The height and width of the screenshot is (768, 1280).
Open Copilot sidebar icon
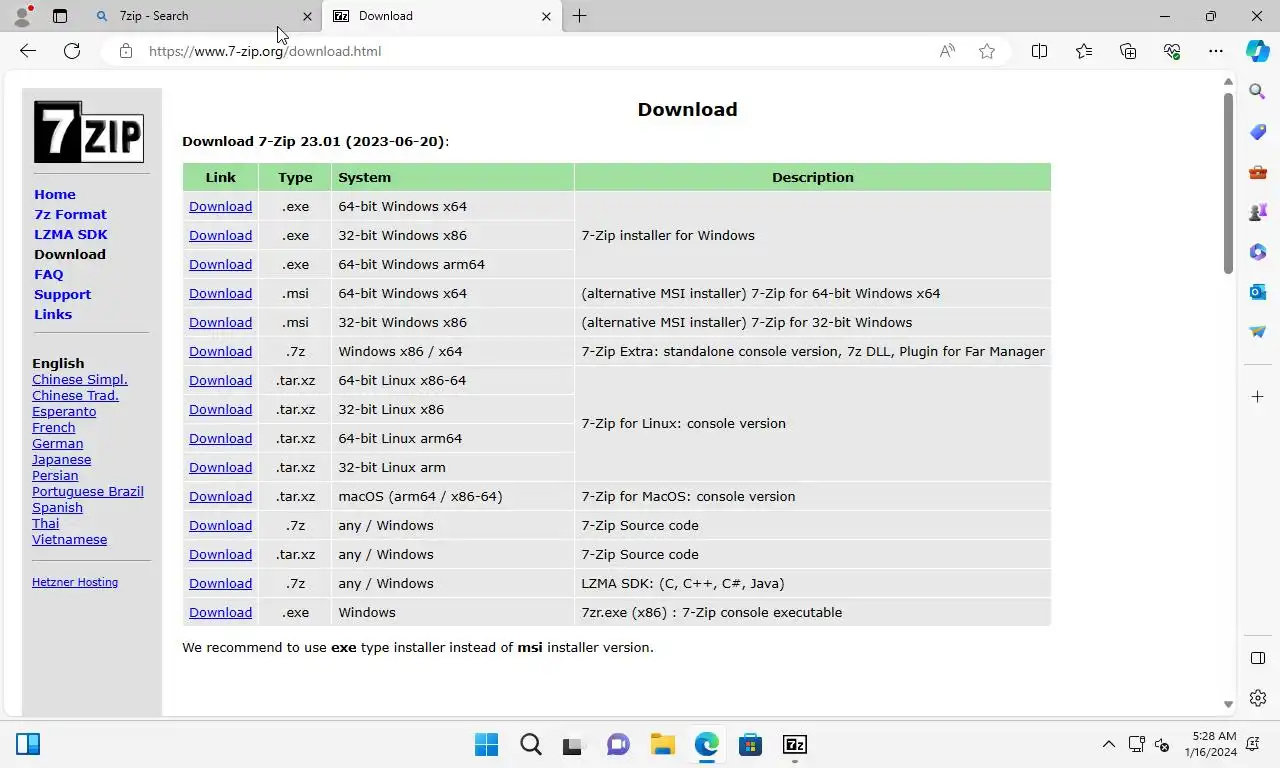point(1258,51)
